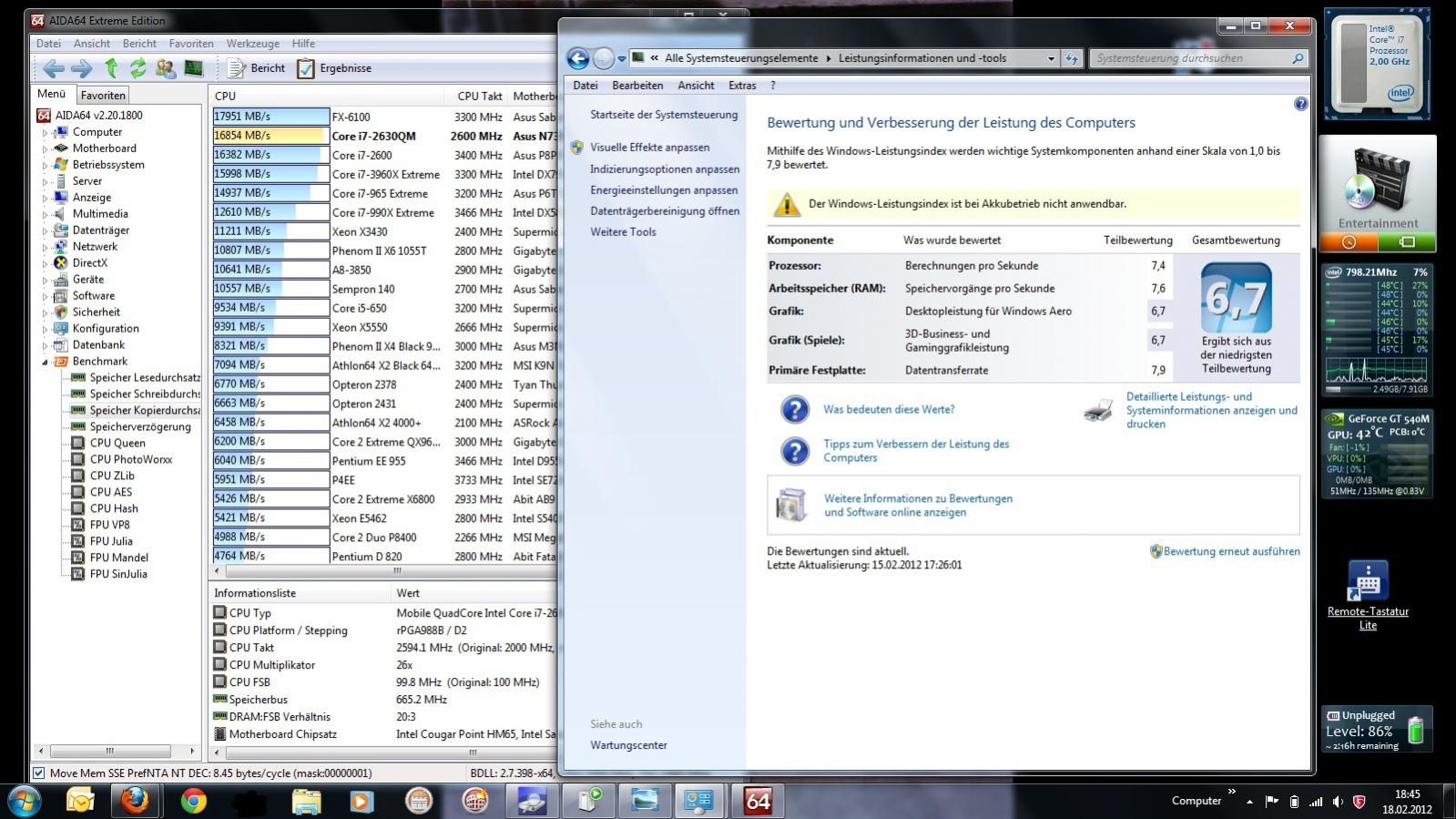Open Datenträgerbereinigung öffnen link

coord(665,211)
